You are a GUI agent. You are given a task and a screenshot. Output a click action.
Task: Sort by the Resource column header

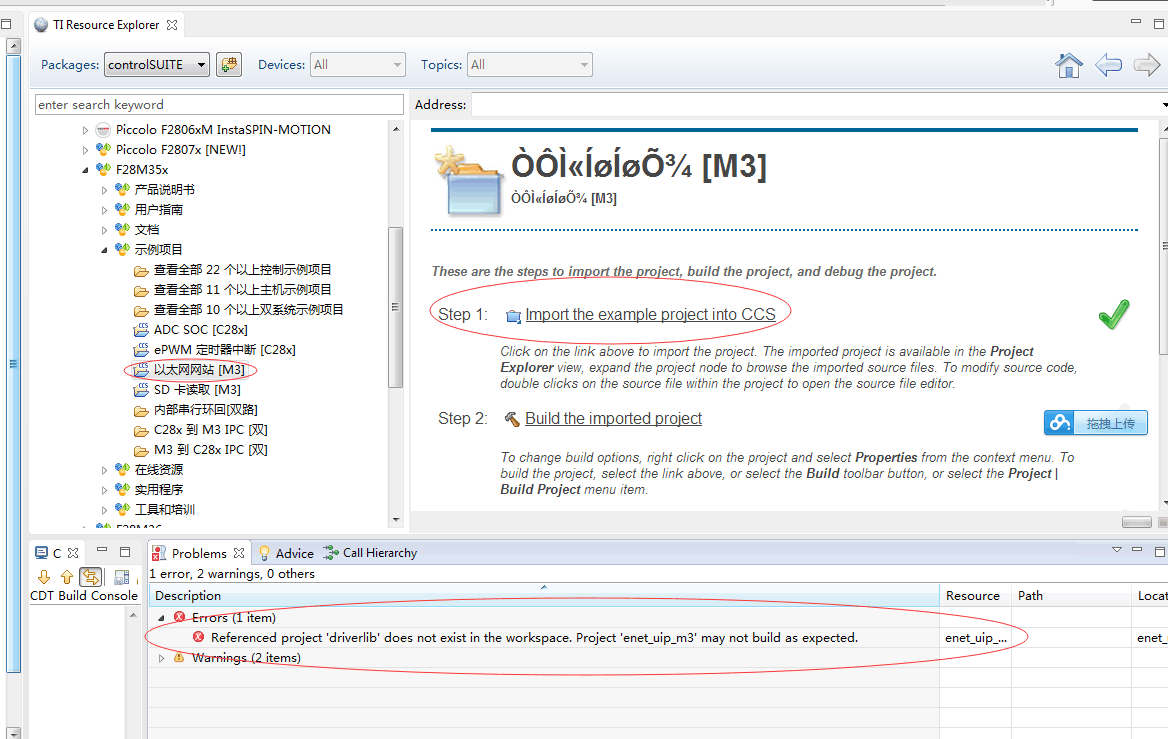click(975, 596)
